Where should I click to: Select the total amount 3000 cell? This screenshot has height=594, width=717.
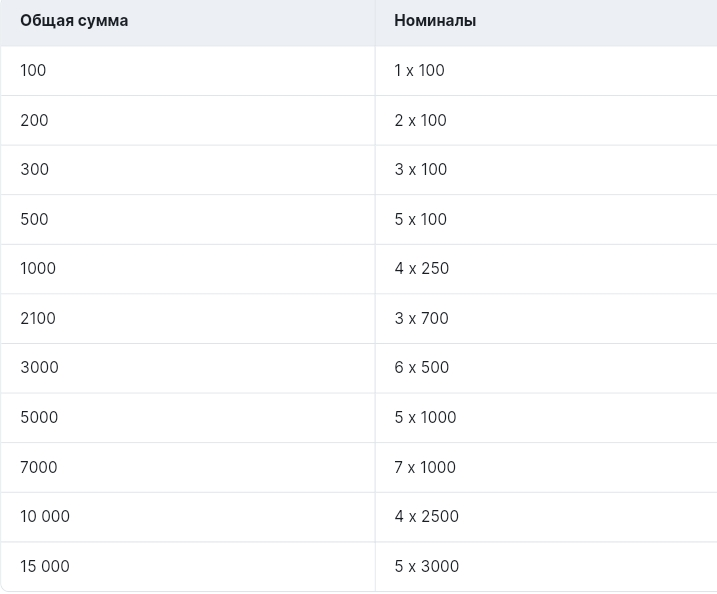pos(39,367)
